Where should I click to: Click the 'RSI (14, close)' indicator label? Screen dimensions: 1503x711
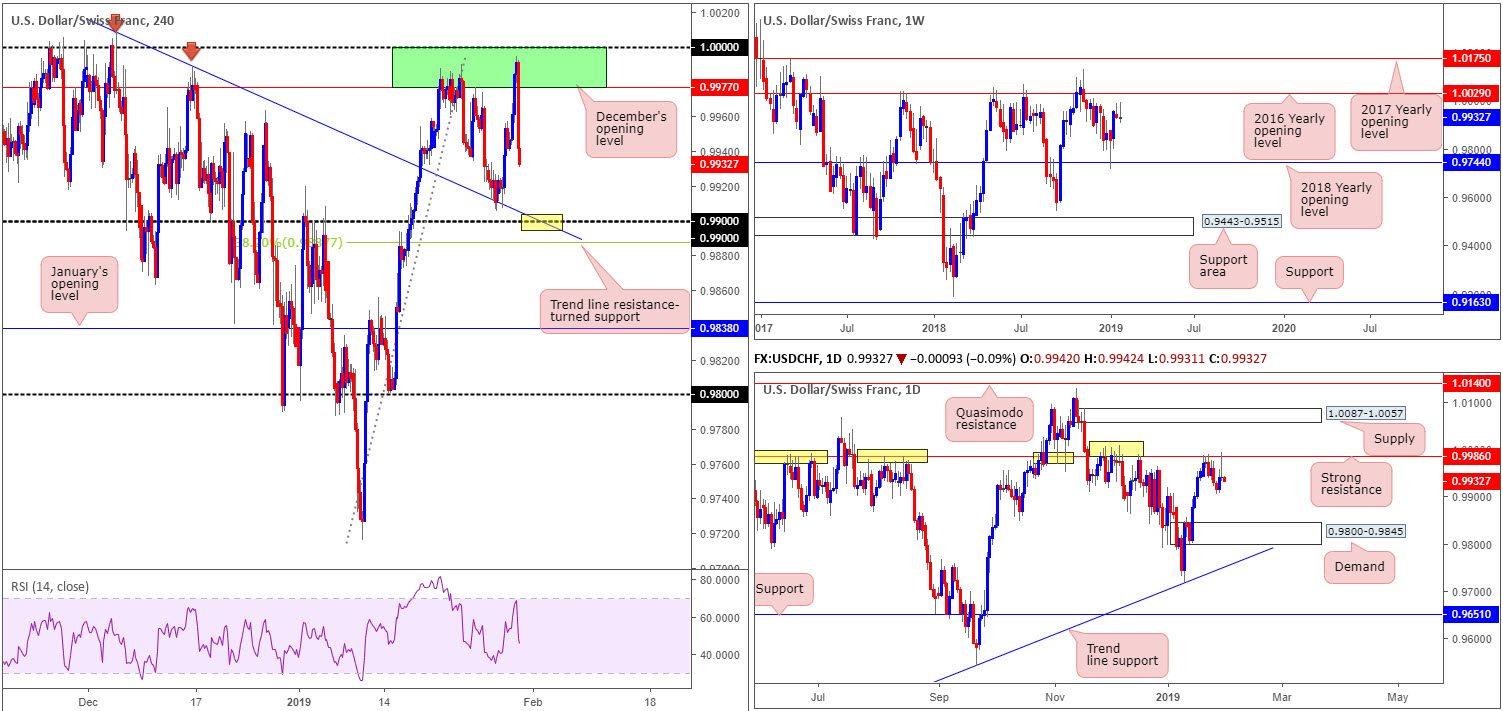[x=48, y=586]
